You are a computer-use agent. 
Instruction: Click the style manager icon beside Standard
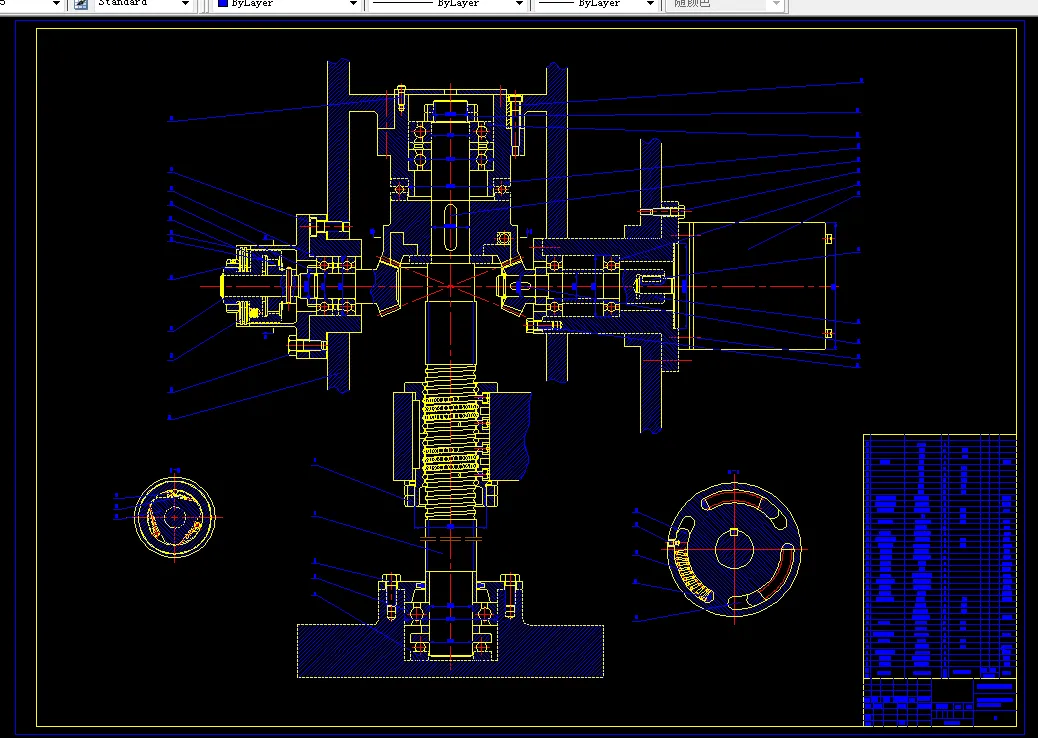coord(81,4)
